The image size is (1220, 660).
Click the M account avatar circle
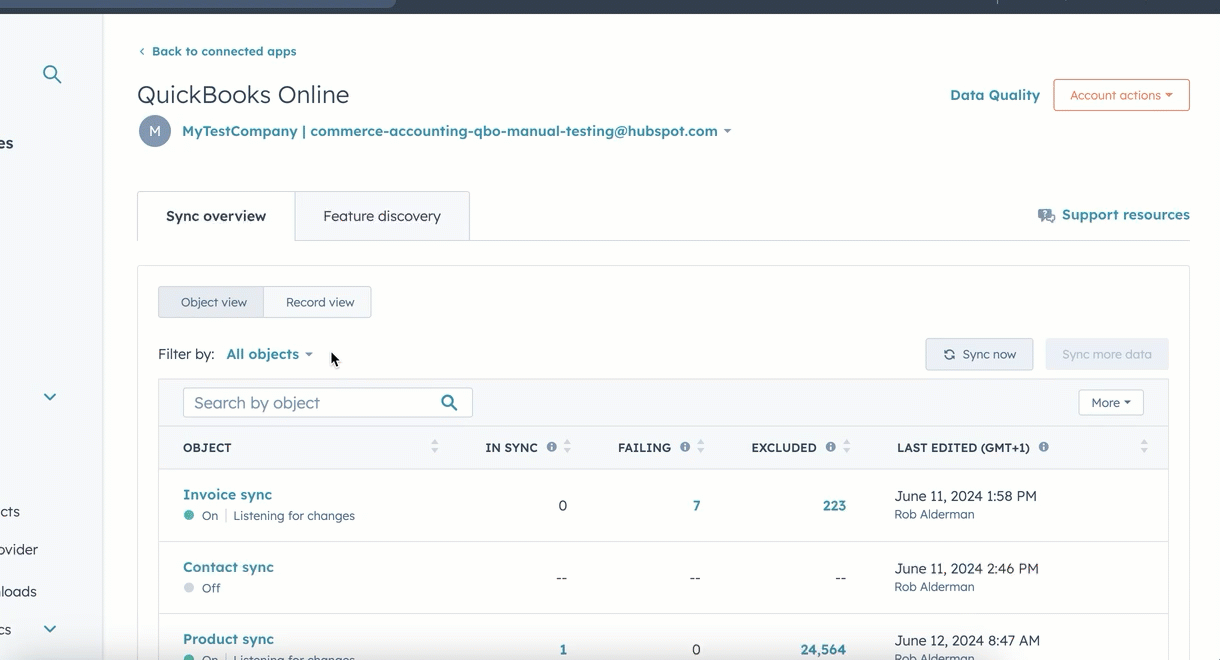tap(154, 131)
